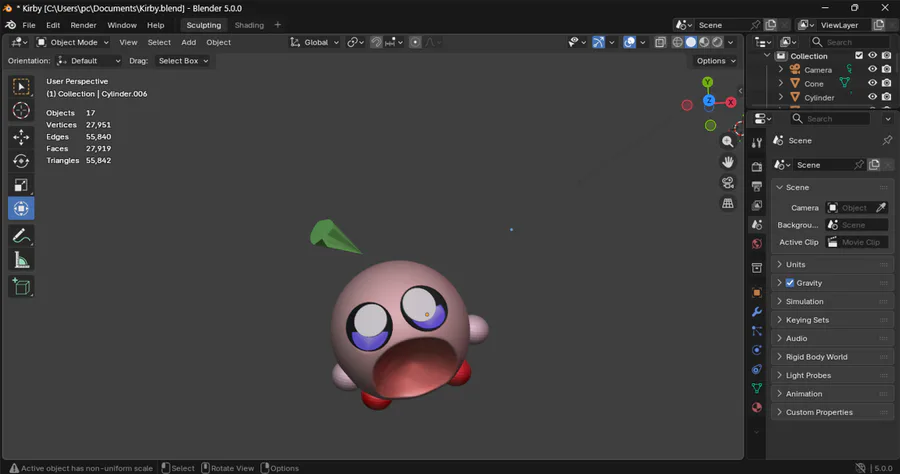Viewport: 900px width, 474px height.
Task: Disable Cone in renders via camera icon
Action: [887, 83]
